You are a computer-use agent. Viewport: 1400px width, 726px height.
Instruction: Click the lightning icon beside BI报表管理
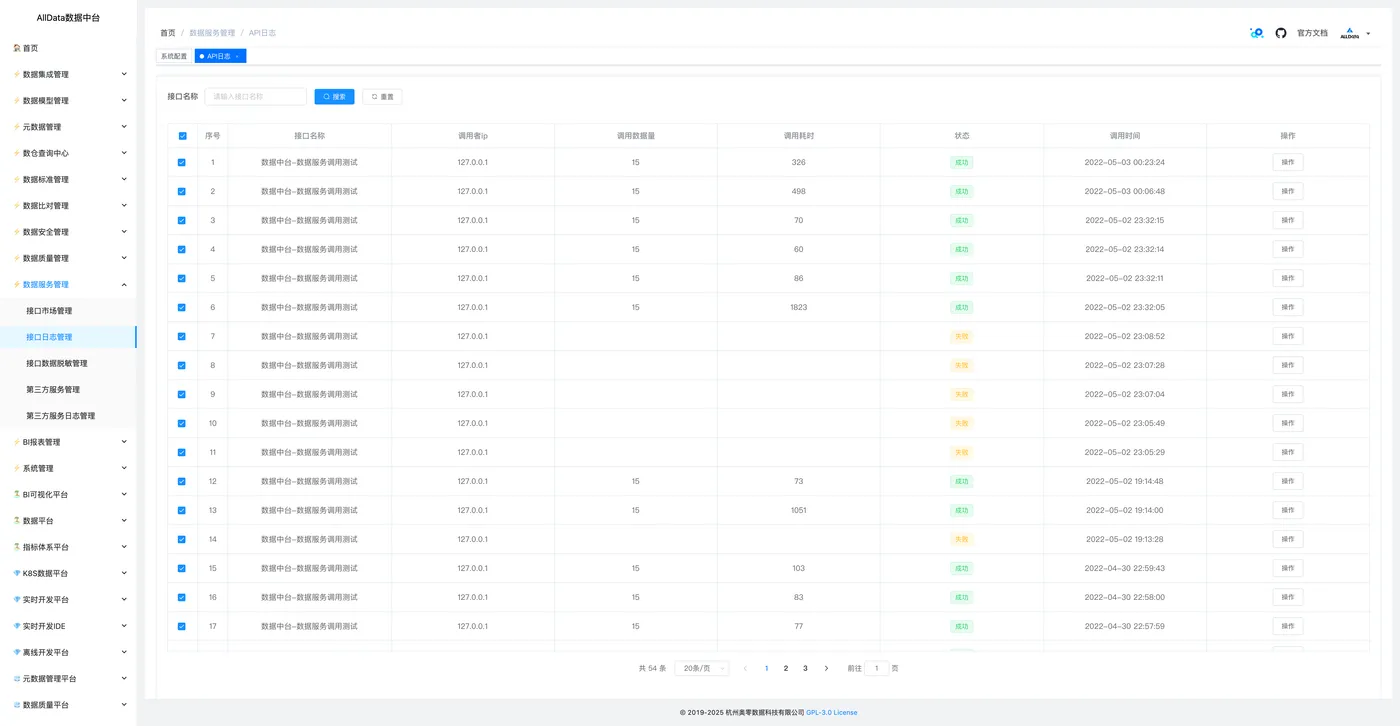pyautogui.click(x=17, y=442)
